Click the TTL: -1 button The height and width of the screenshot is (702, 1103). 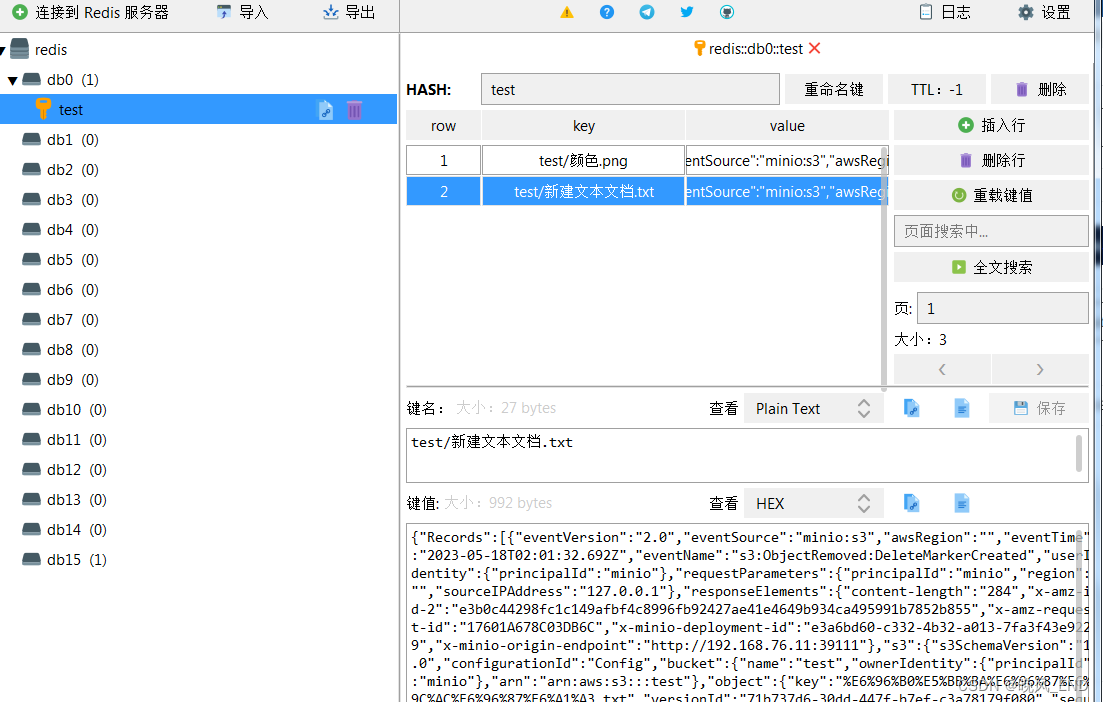pos(936,89)
